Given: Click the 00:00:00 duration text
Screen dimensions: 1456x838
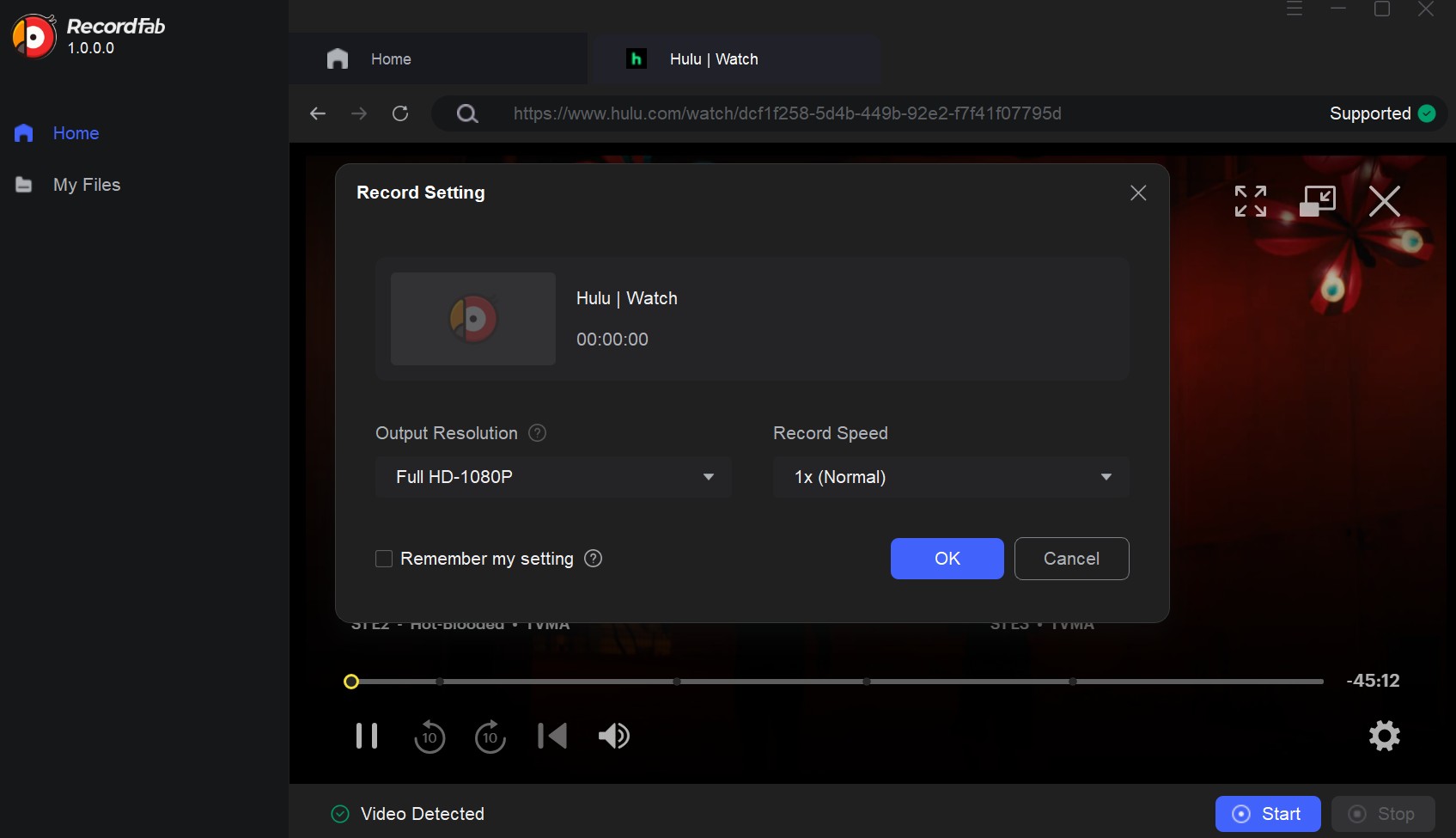Looking at the screenshot, I should [612, 339].
